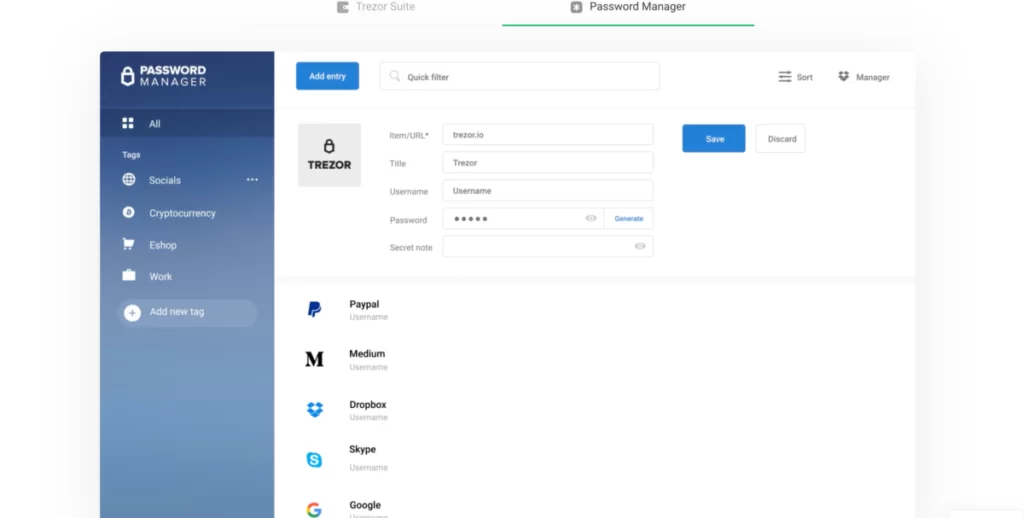Click the Skype logo icon
Screen dimensions: 1024x518
pos(314,460)
